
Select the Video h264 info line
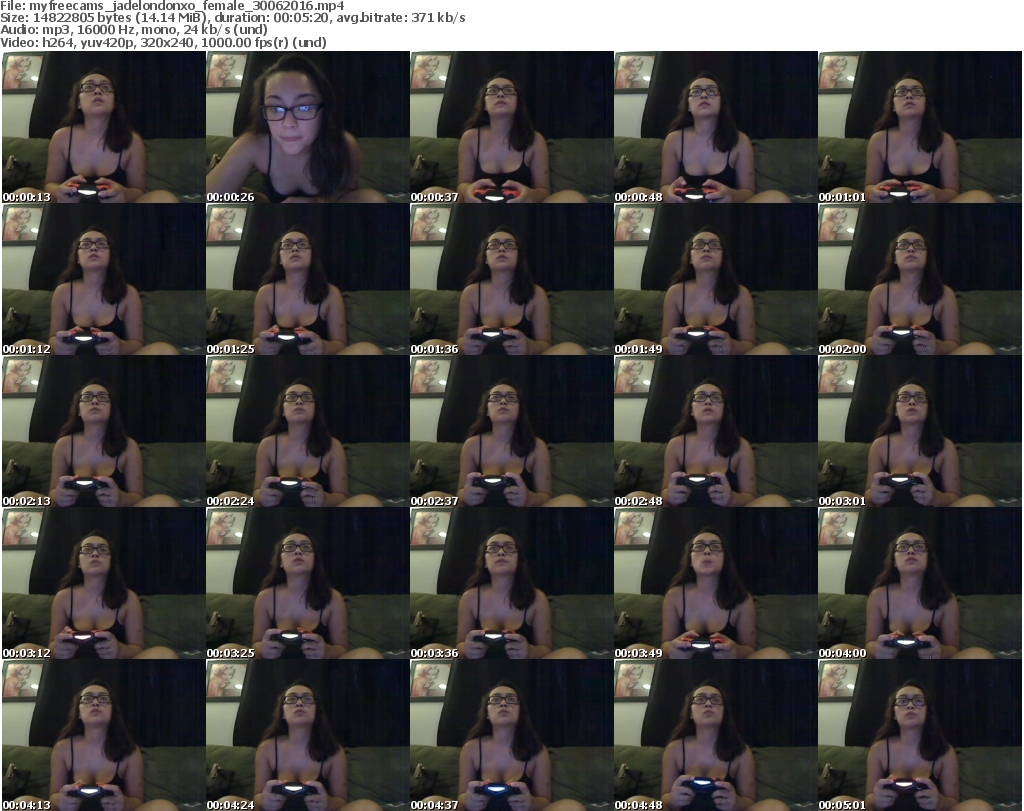[163, 42]
